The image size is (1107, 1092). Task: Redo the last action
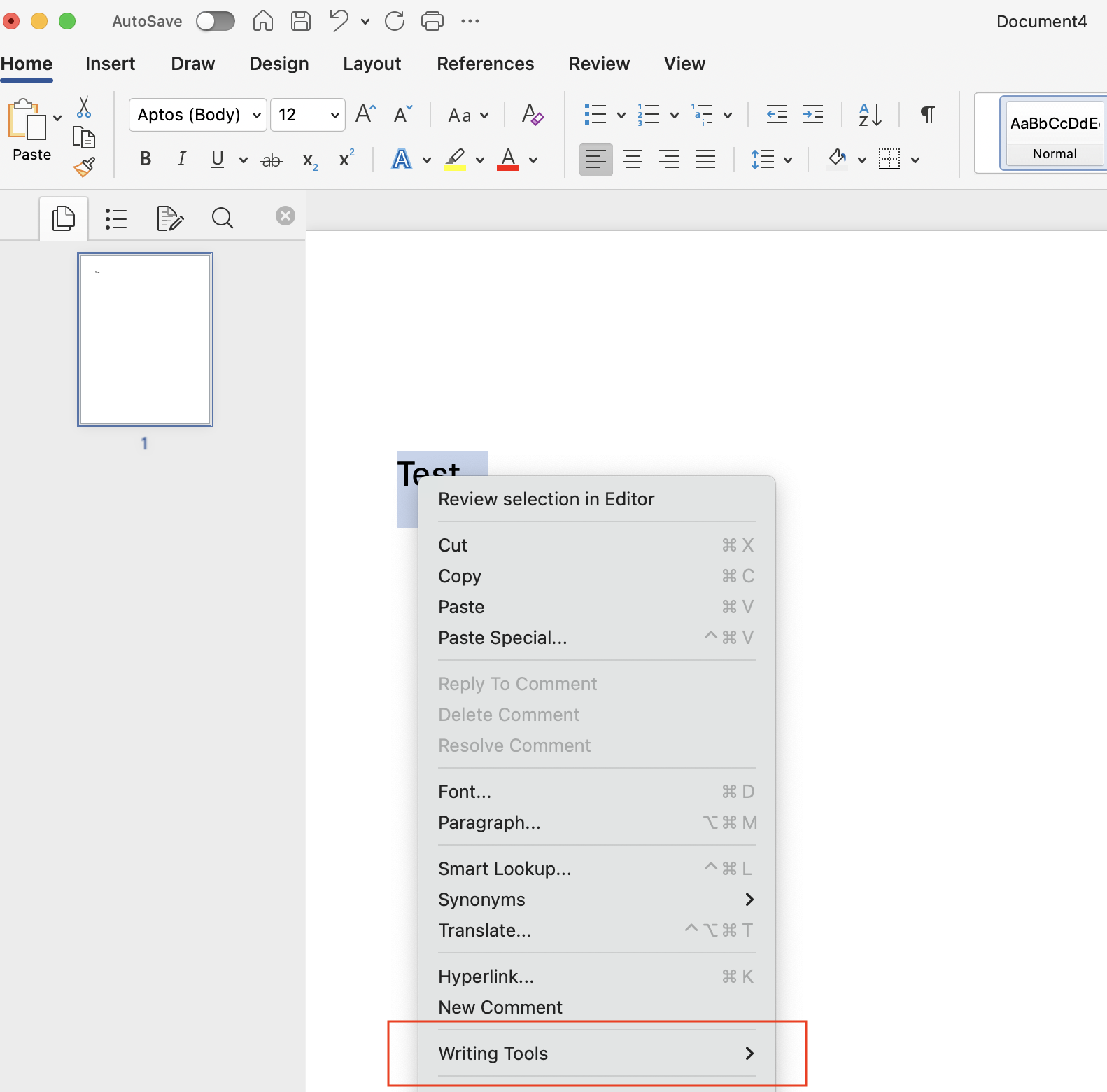(395, 21)
